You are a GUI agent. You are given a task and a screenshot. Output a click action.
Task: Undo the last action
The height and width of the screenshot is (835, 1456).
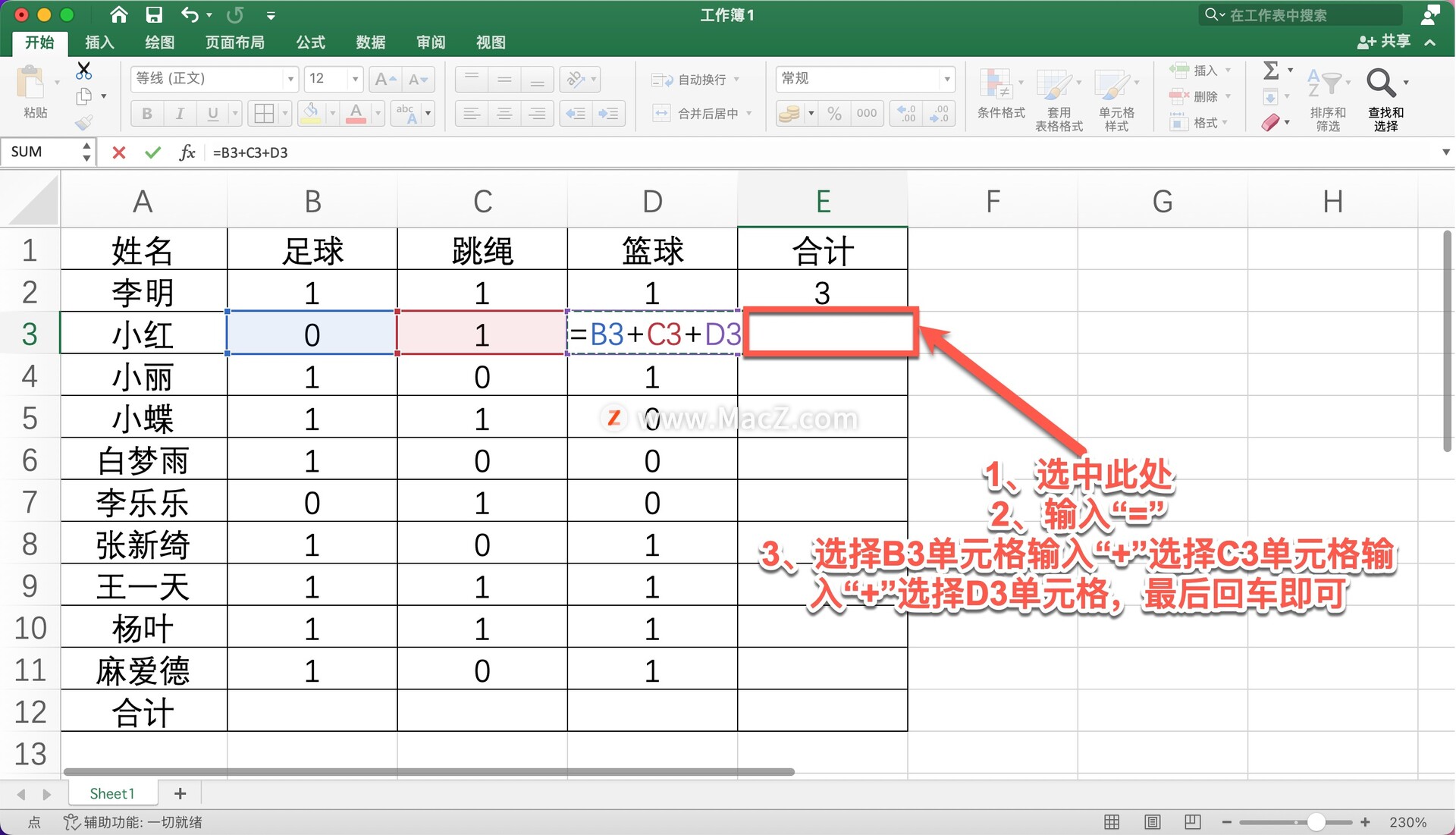point(190,14)
